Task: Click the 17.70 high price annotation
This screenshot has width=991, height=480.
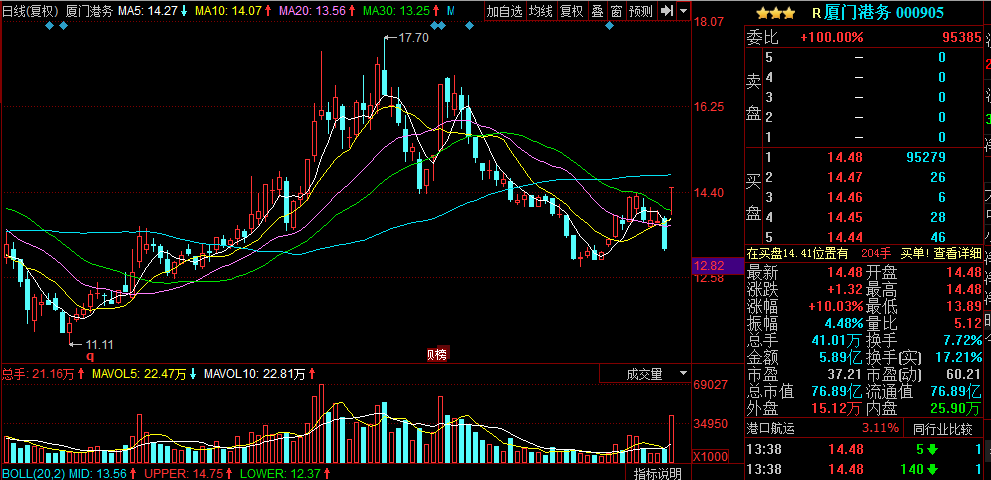Action: pos(414,38)
